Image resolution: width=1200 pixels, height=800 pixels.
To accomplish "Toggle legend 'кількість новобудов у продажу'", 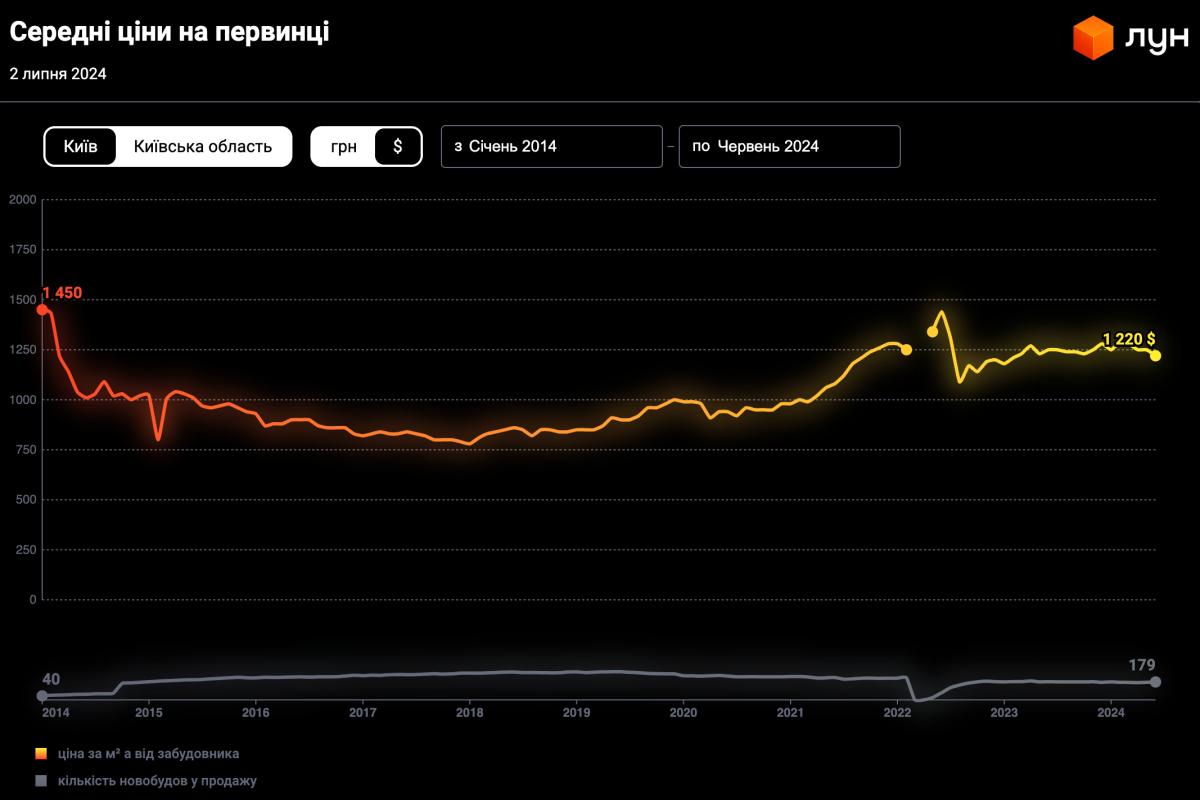I will coord(155,781).
